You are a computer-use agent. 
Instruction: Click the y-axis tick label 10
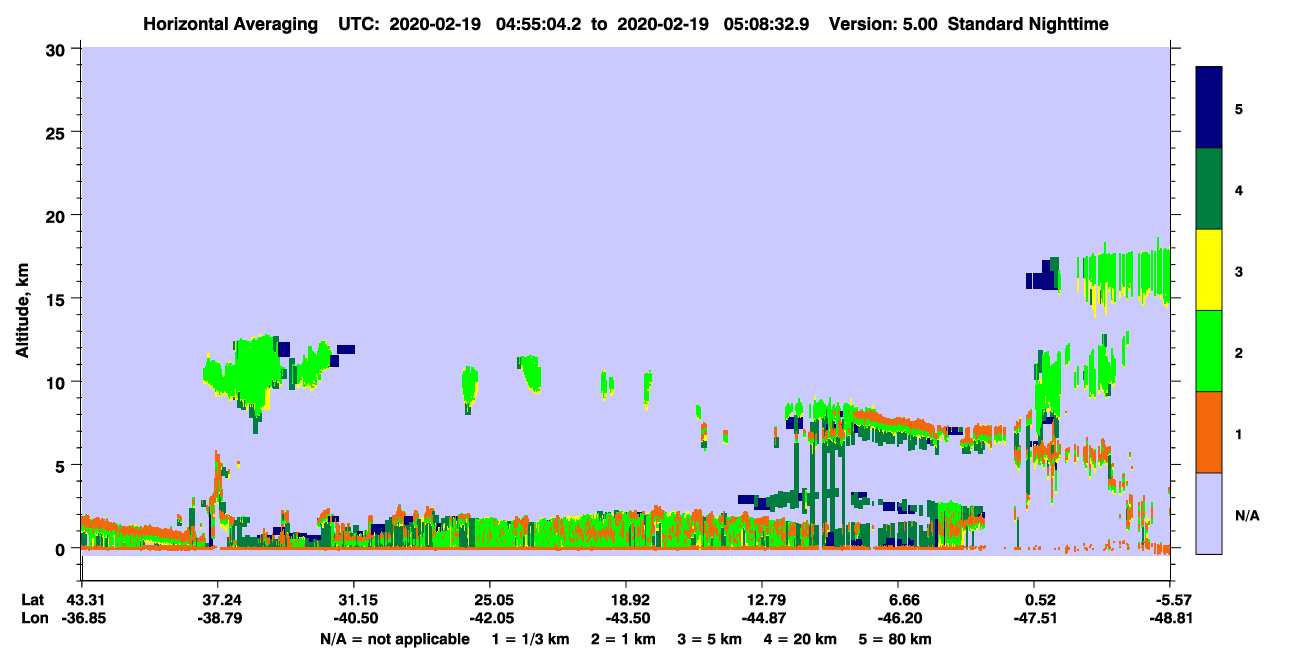[58, 382]
